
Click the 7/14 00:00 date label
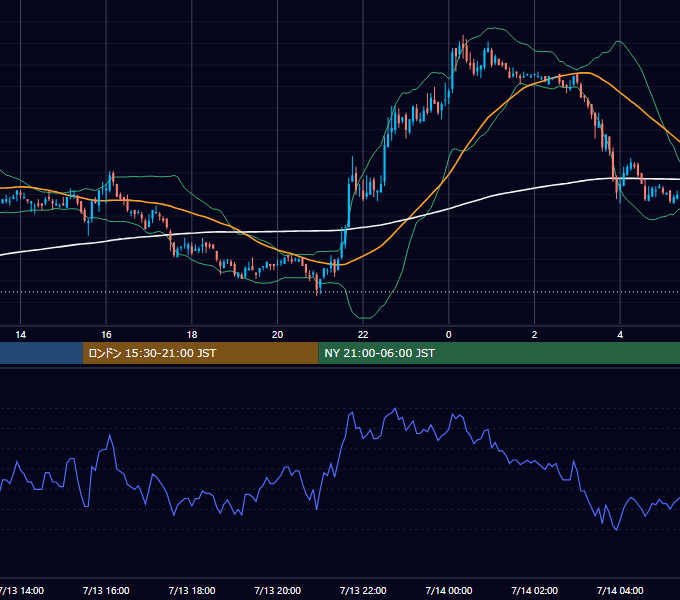pos(449,590)
